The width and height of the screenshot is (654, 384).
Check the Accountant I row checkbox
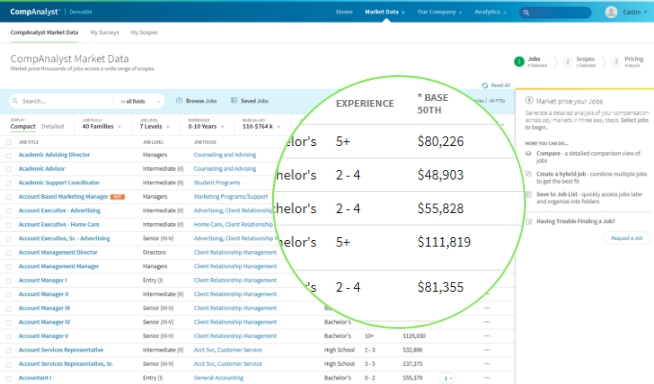(x=8, y=378)
